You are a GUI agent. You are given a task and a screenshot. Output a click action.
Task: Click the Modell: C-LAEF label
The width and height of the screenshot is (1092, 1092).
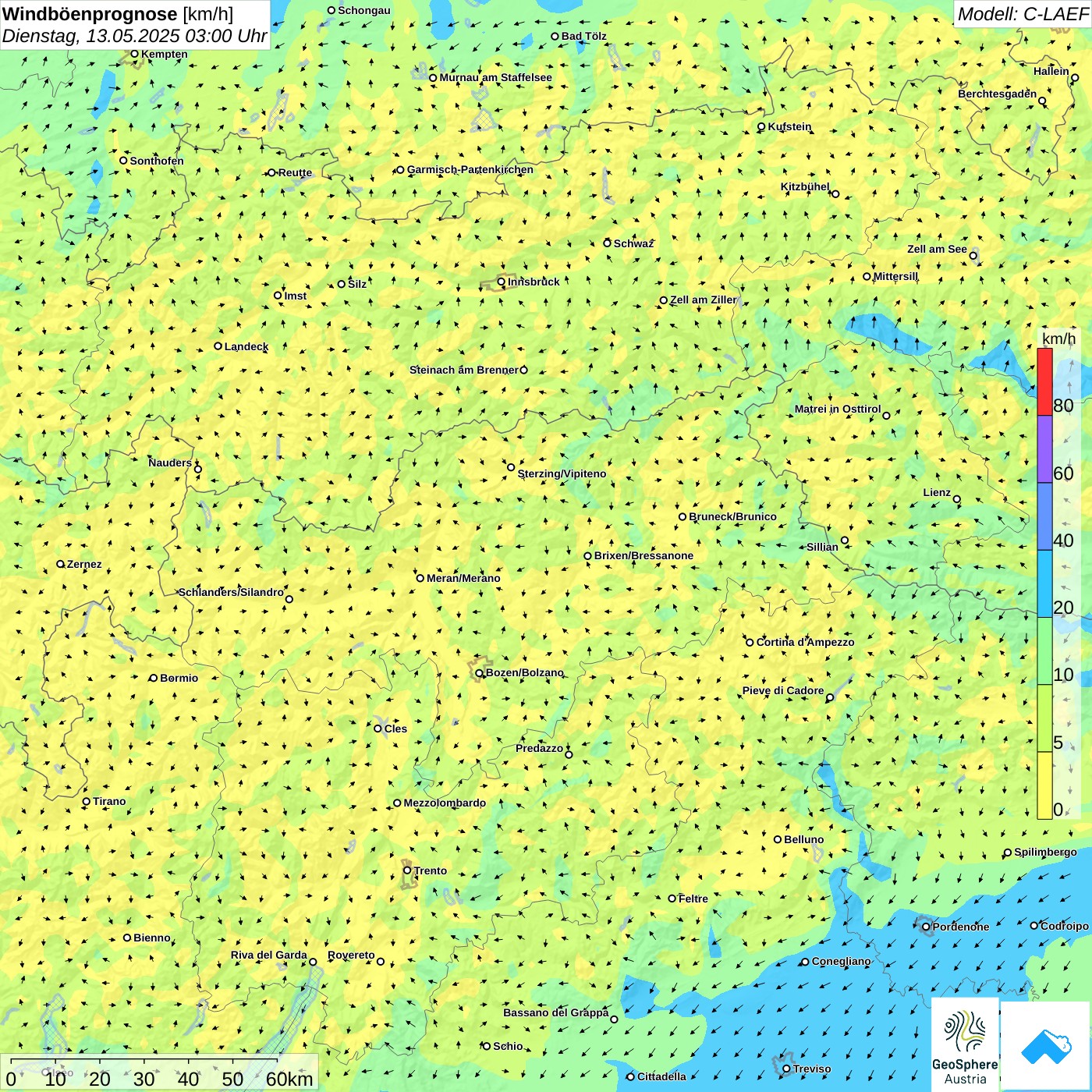(1022, 14)
